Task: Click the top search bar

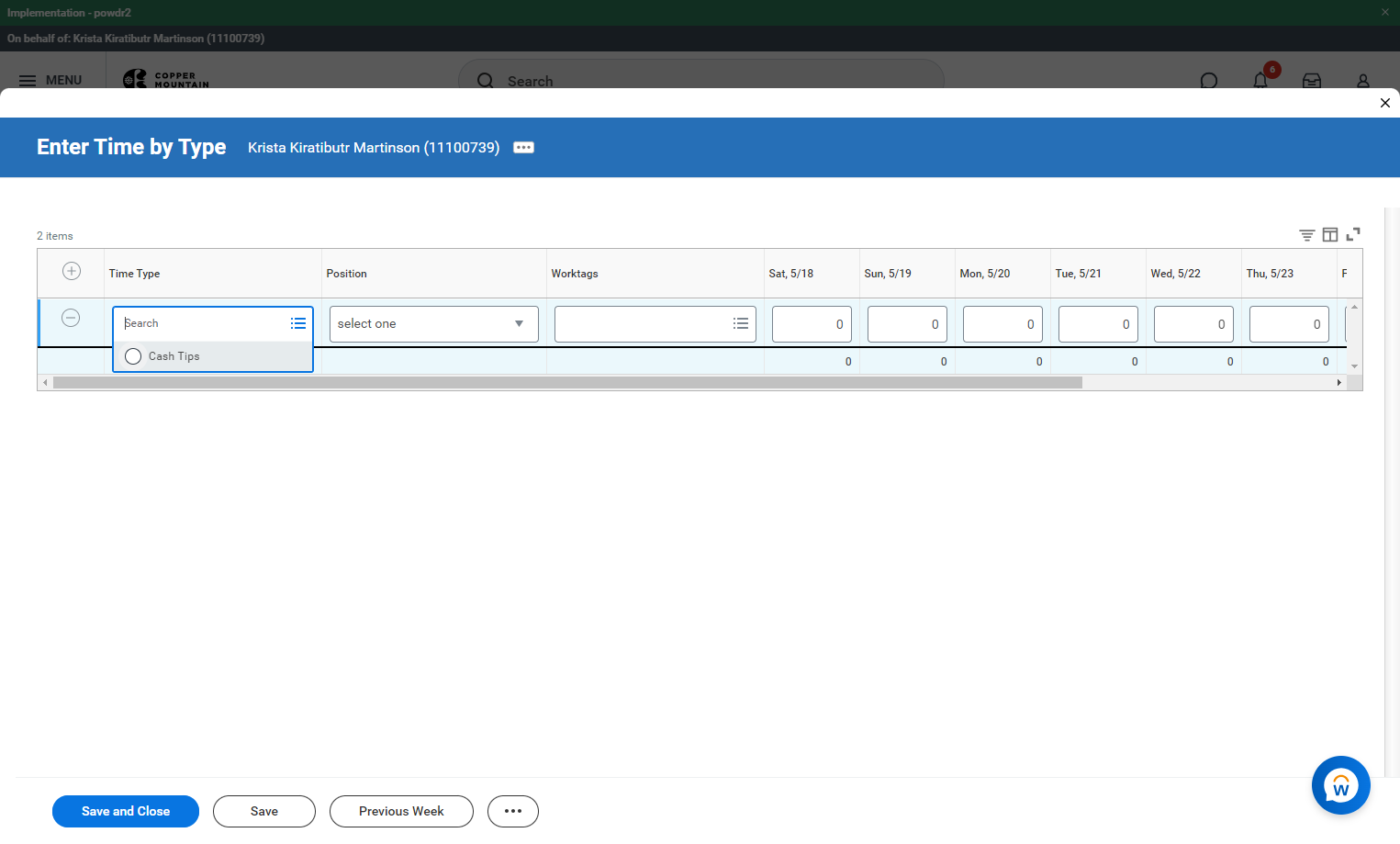Action: click(701, 81)
